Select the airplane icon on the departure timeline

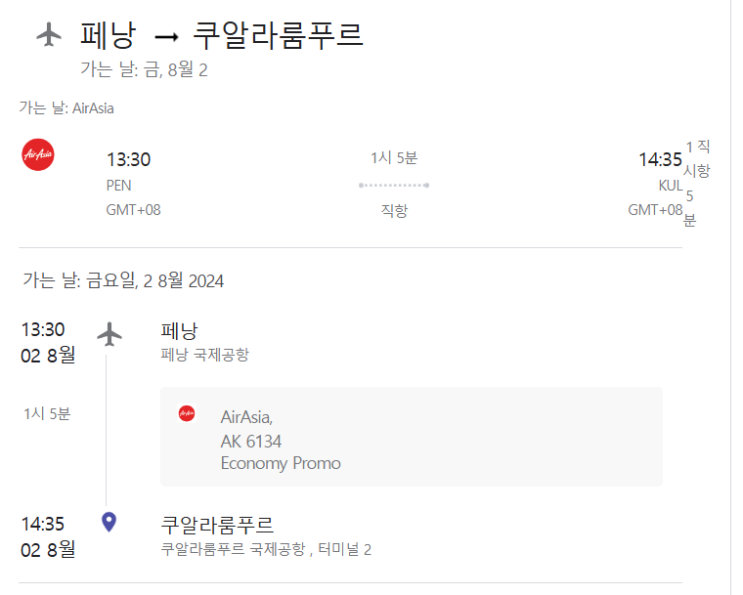click(x=109, y=334)
